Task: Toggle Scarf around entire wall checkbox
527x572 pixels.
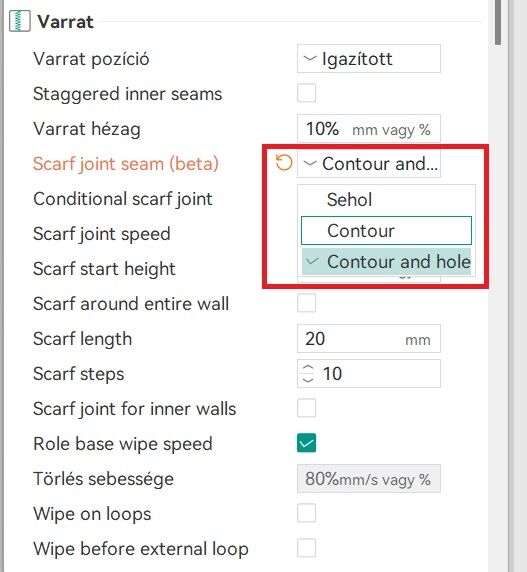Action: tap(306, 304)
